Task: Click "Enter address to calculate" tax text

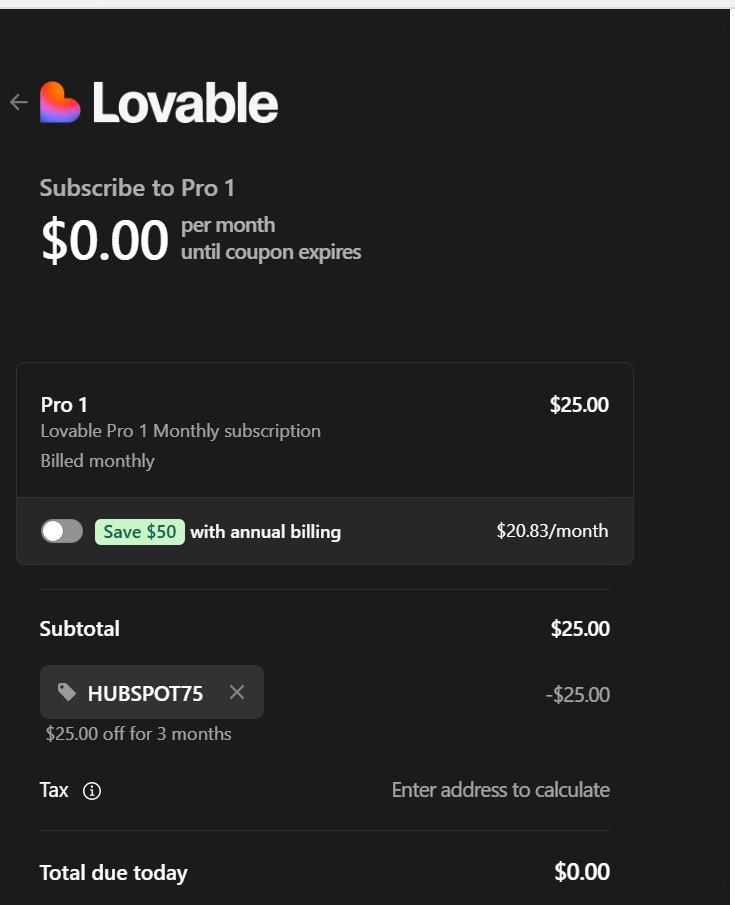Action: point(500,790)
